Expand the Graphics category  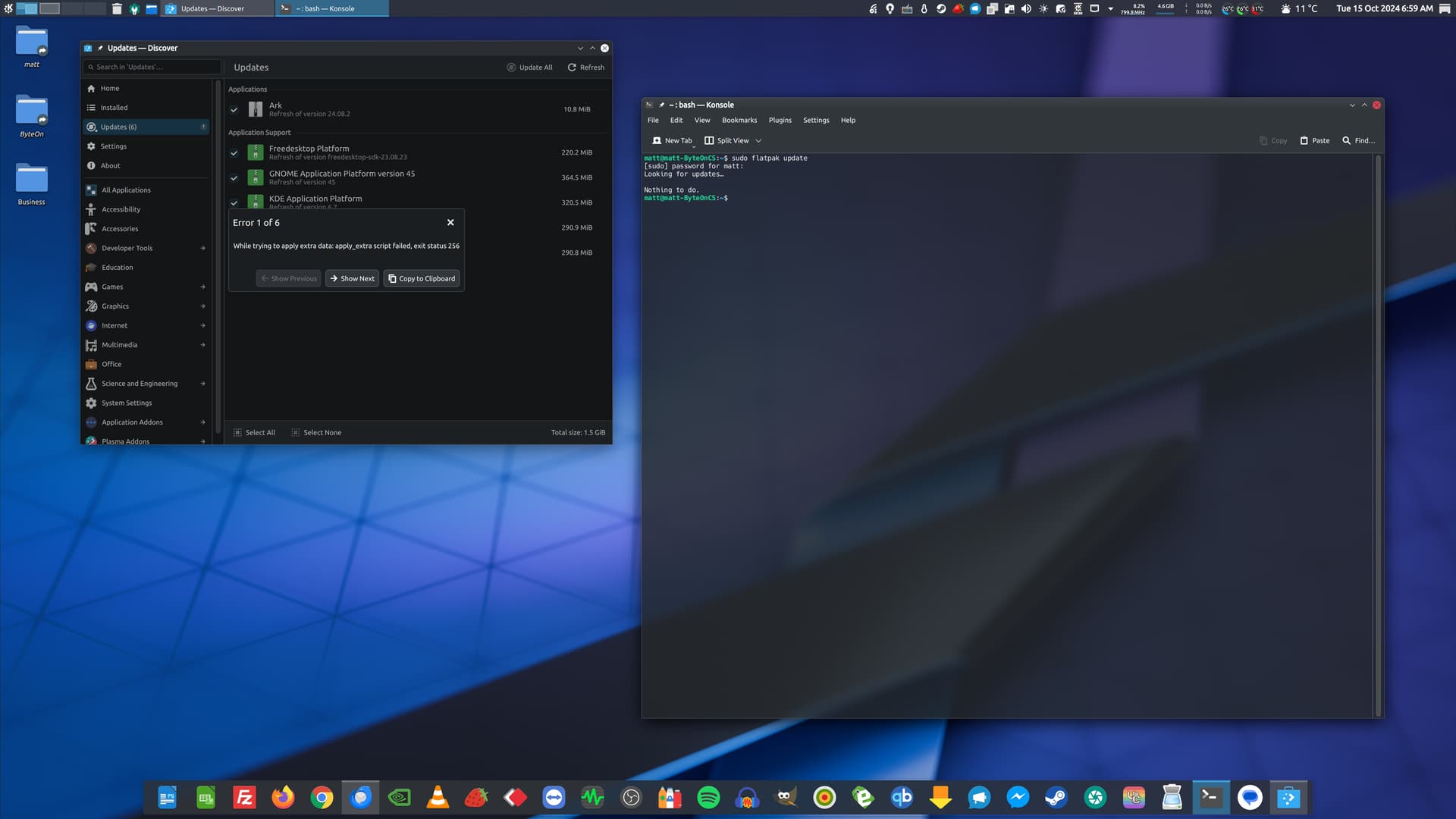point(202,306)
